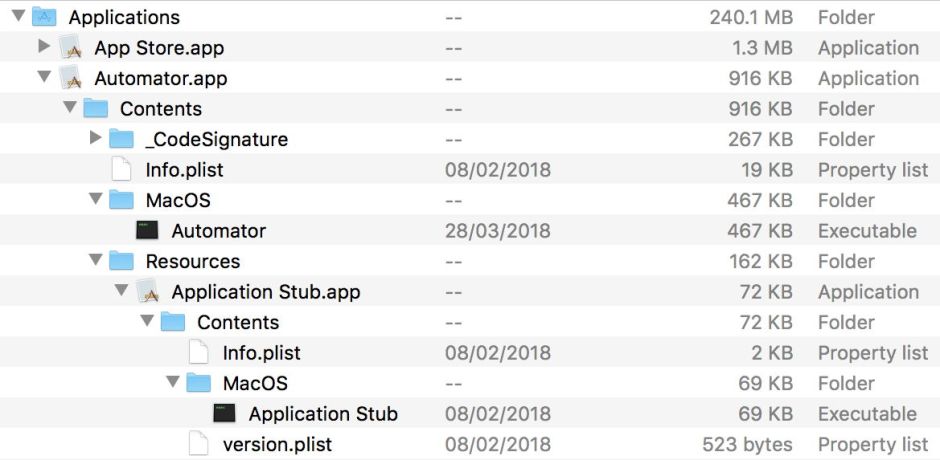Image resolution: width=940 pixels, height=460 pixels.
Task: Click the version.plist document icon
Action: (199, 444)
